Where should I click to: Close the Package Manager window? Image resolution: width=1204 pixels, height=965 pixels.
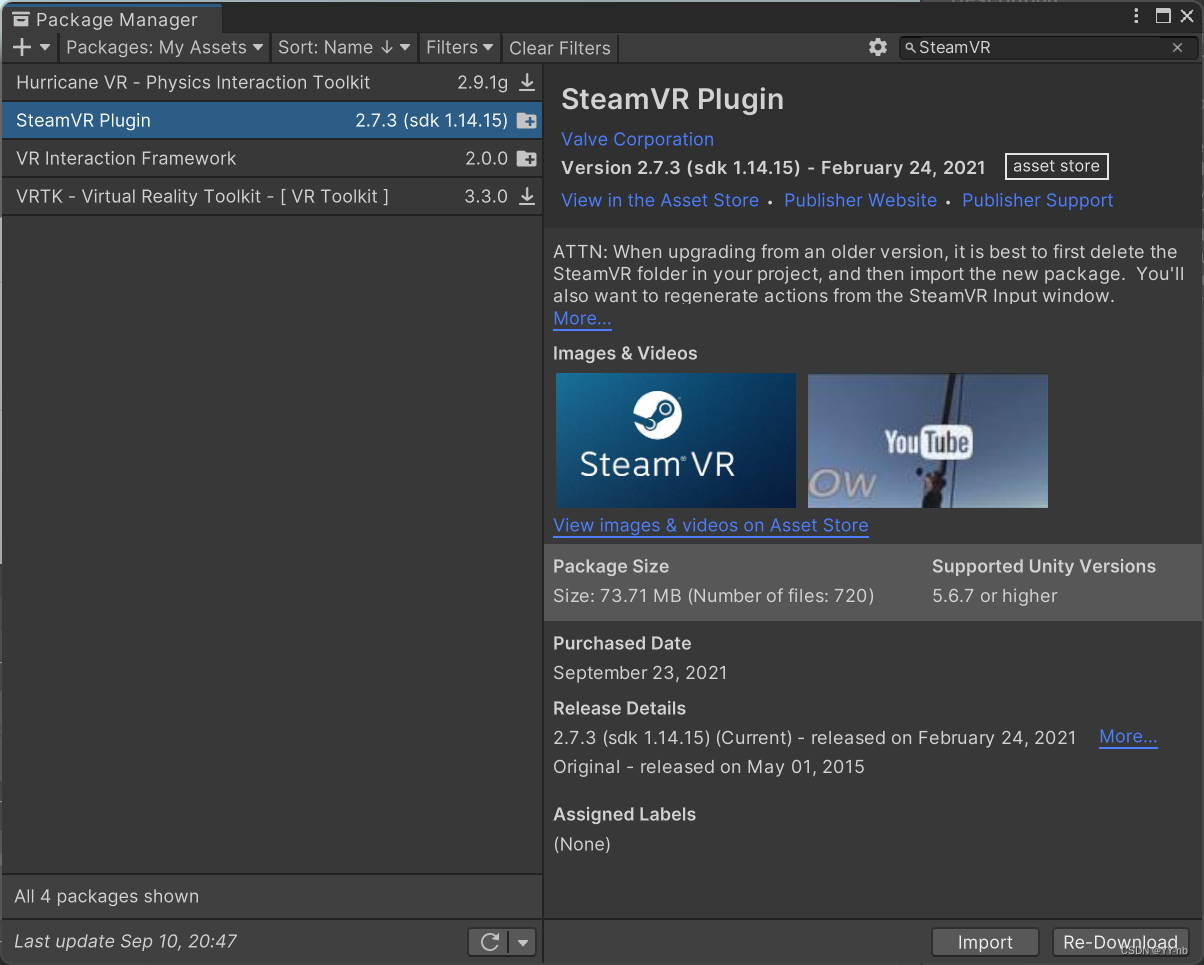1187,16
